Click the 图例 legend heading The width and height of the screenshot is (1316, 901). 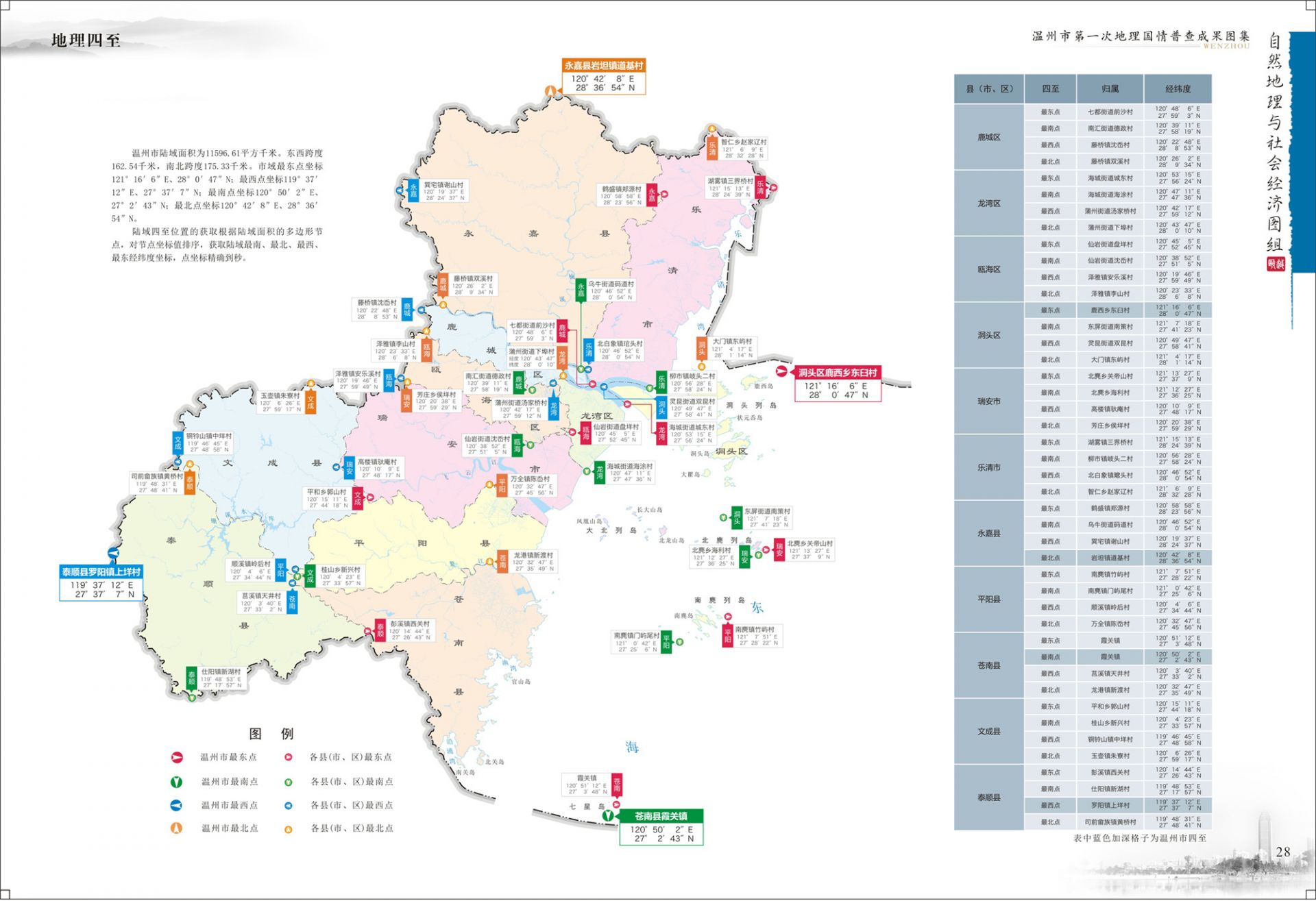pyautogui.click(x=271, y=734)
